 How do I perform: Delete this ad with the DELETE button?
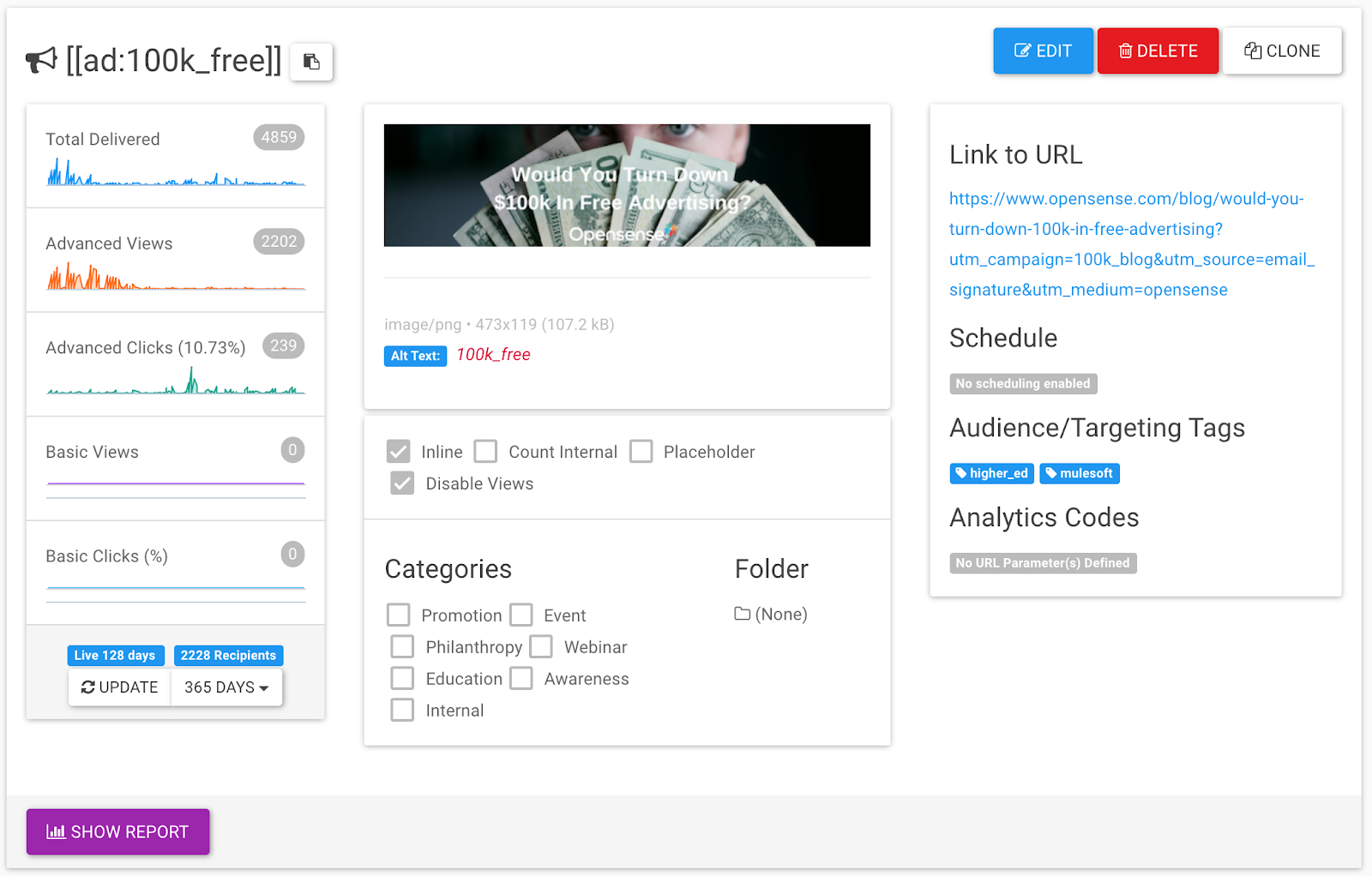tap(1158, 51)
